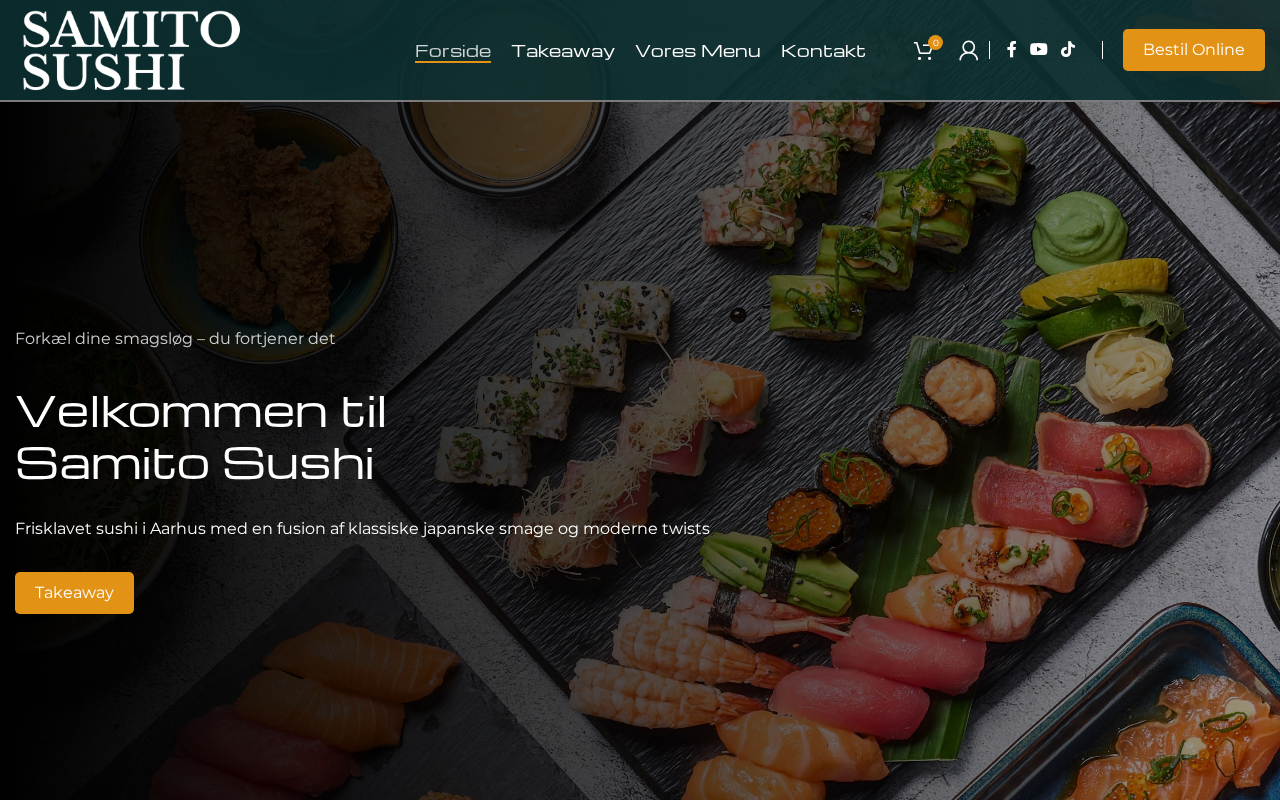
Task: Go to the Forside menu item
Action: click(453, 51)
